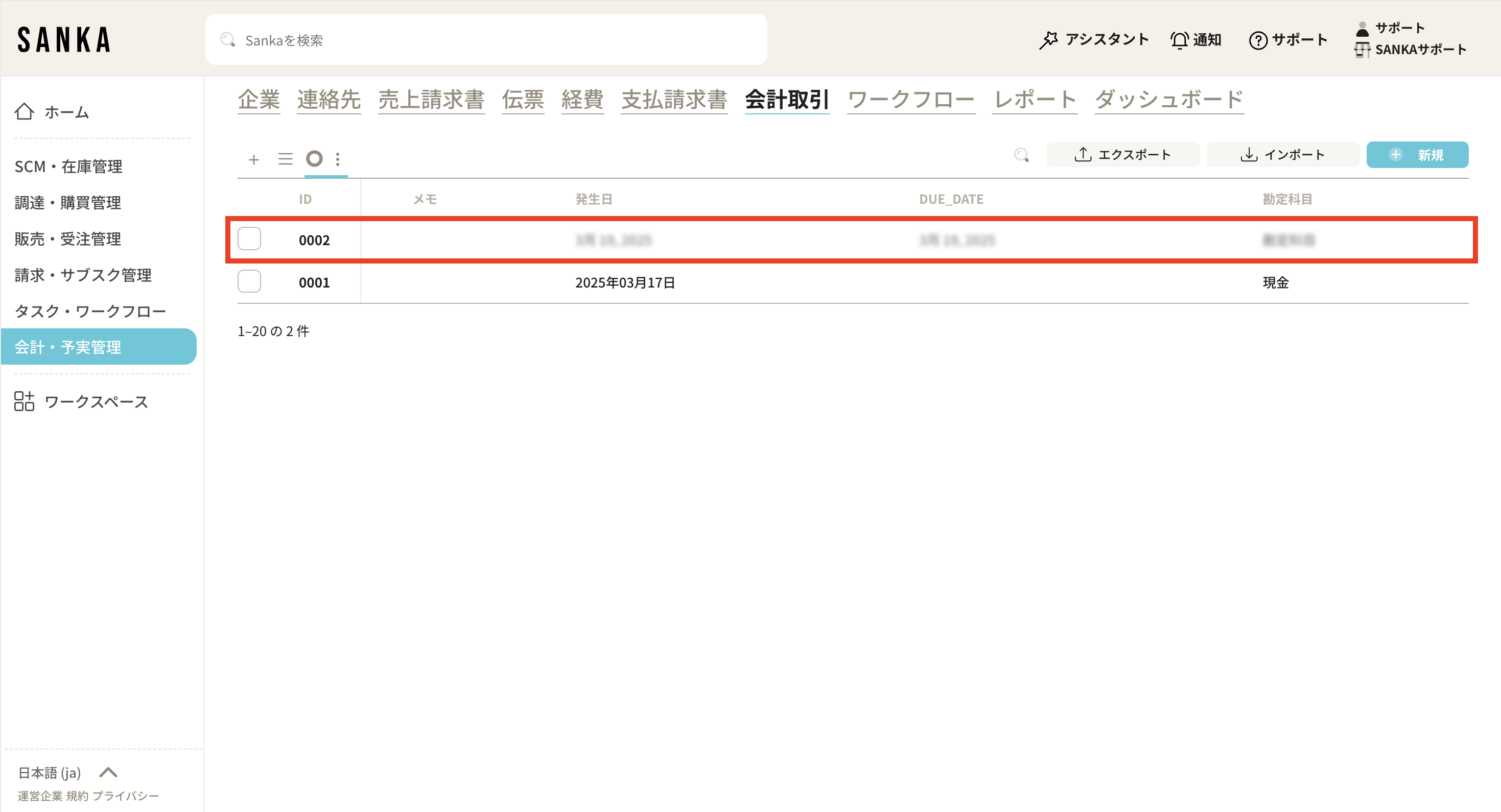Click the エクスポート button
The width and height of the screenshot is (1501, 812).
point(1123,155)
